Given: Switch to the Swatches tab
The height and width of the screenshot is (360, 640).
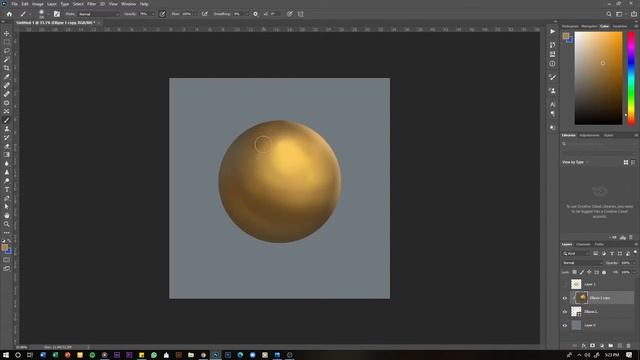Looking at the screenshot, I should point(620,26).
